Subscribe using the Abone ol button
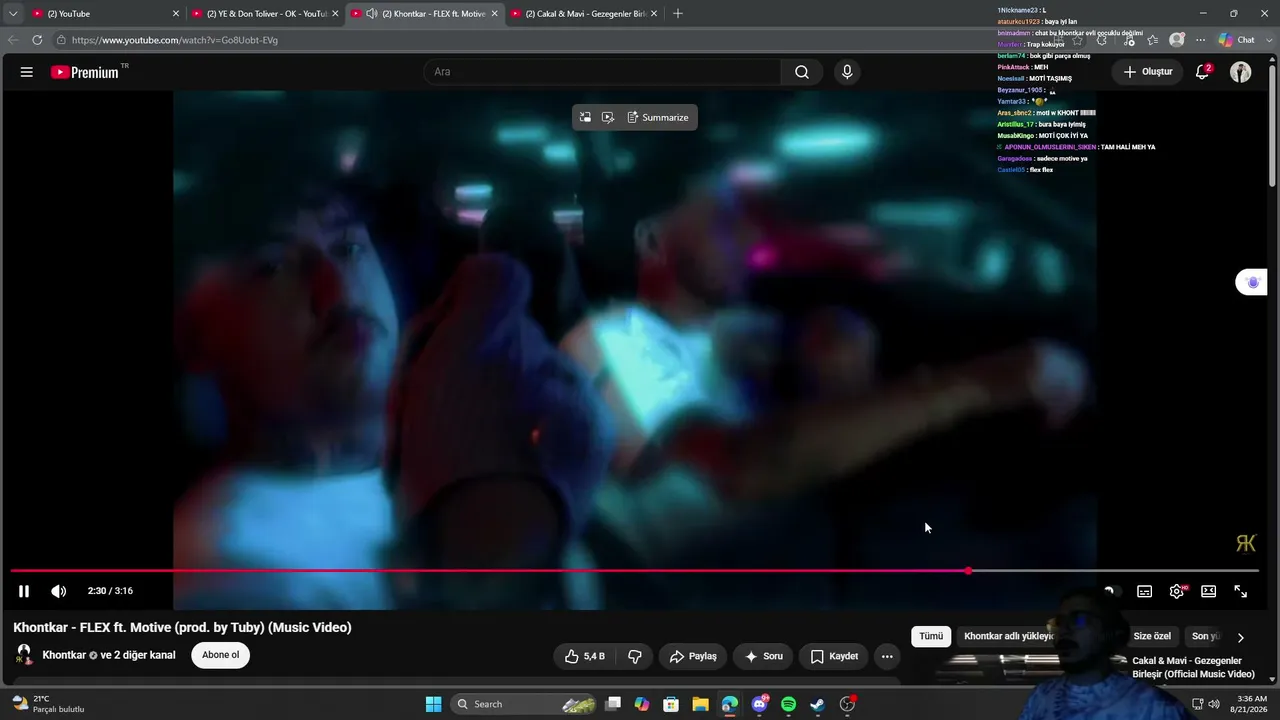 [x=221, y=655]
